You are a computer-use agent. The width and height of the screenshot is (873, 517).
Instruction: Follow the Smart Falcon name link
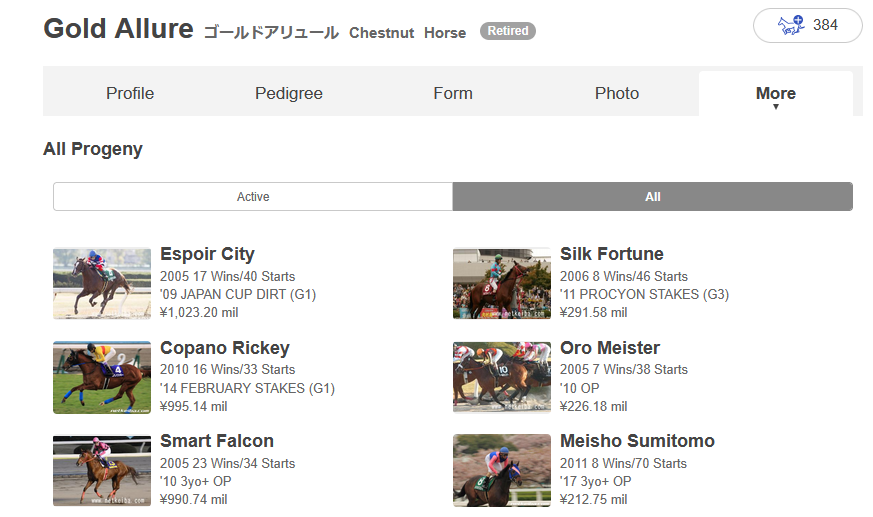[x=217, y=441]
